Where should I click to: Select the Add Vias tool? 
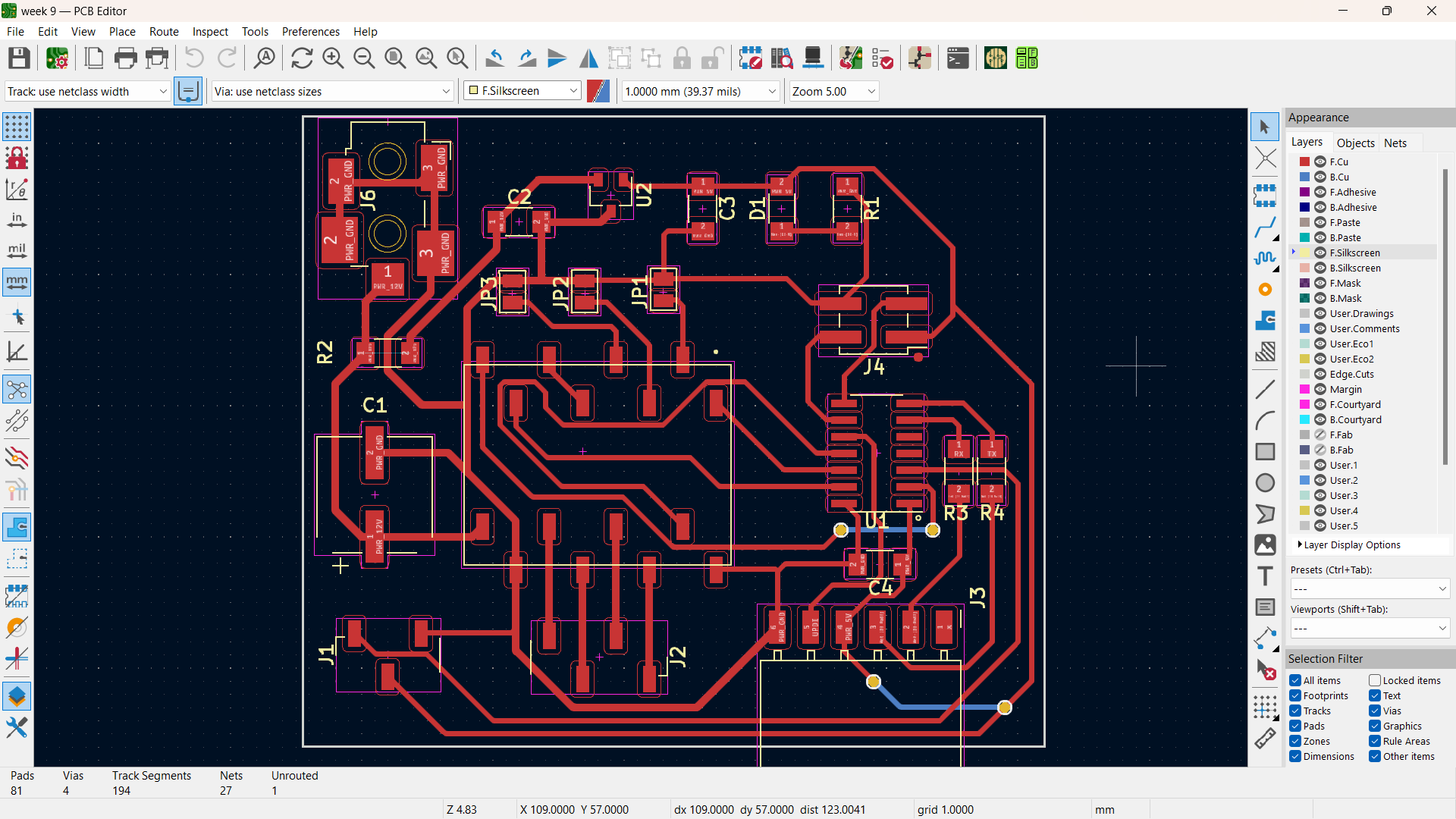(1264, 290)
